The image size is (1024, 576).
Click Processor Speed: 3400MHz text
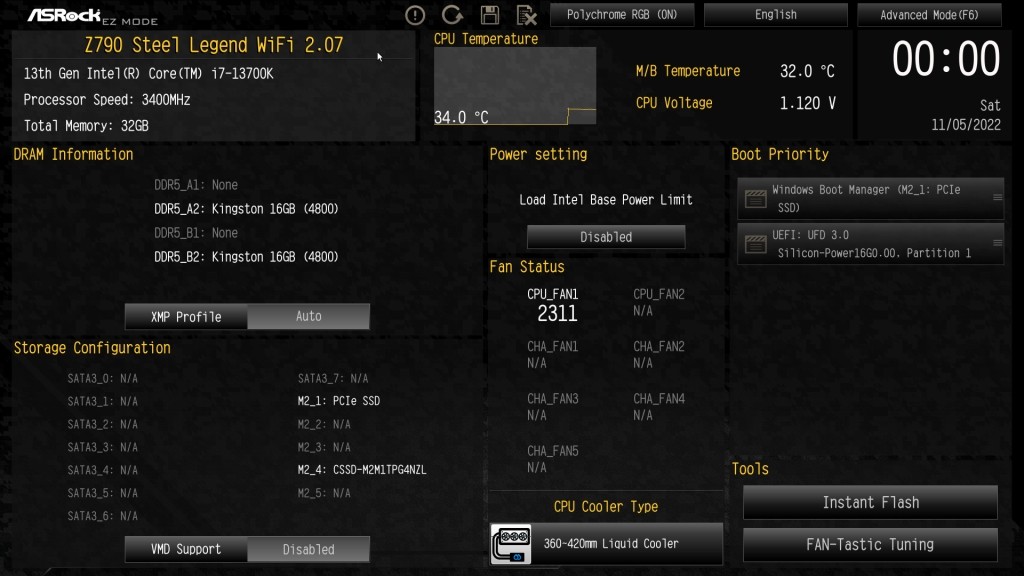(x=107, y=100)
